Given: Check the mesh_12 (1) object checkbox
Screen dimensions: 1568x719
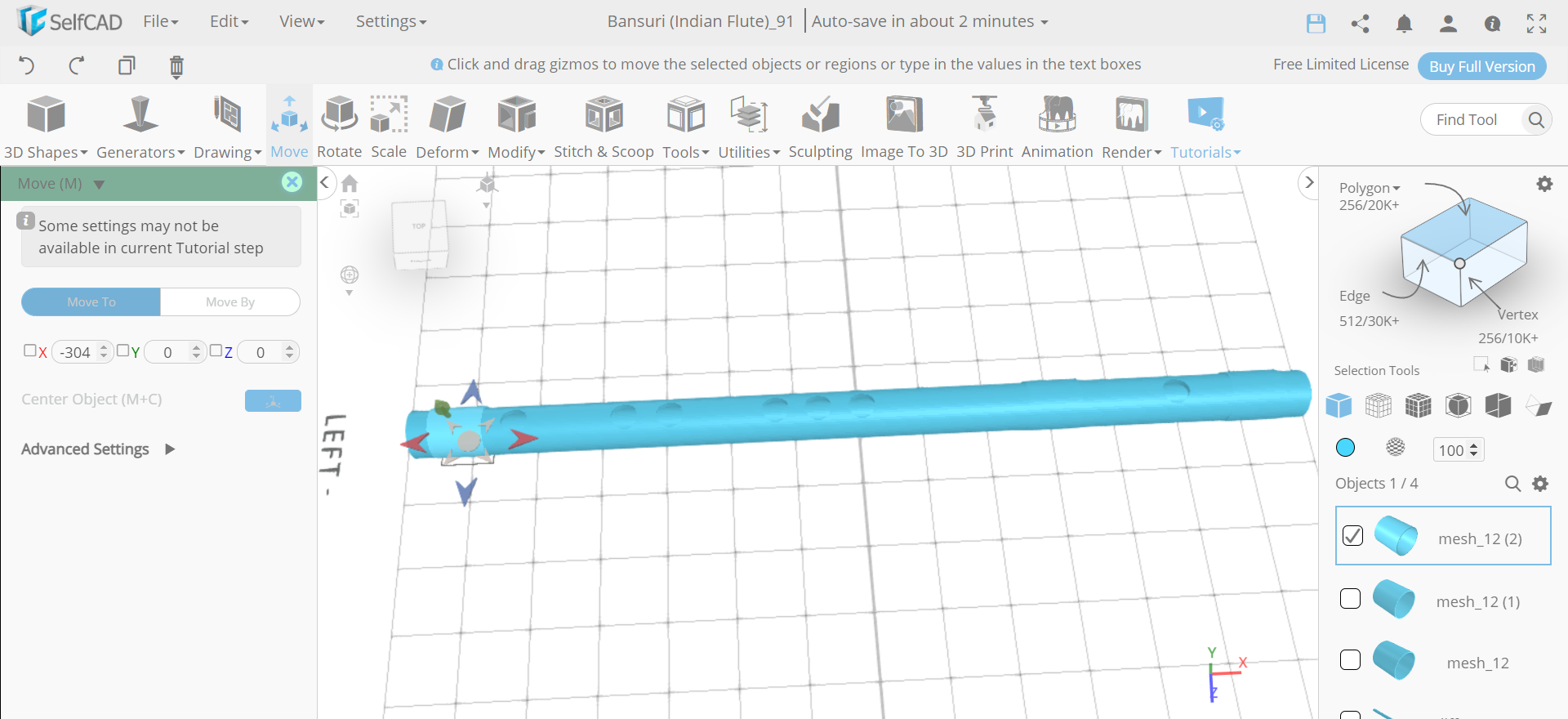Looking at the screenshot, I should pyautogui.click(x=1350, y=599).
